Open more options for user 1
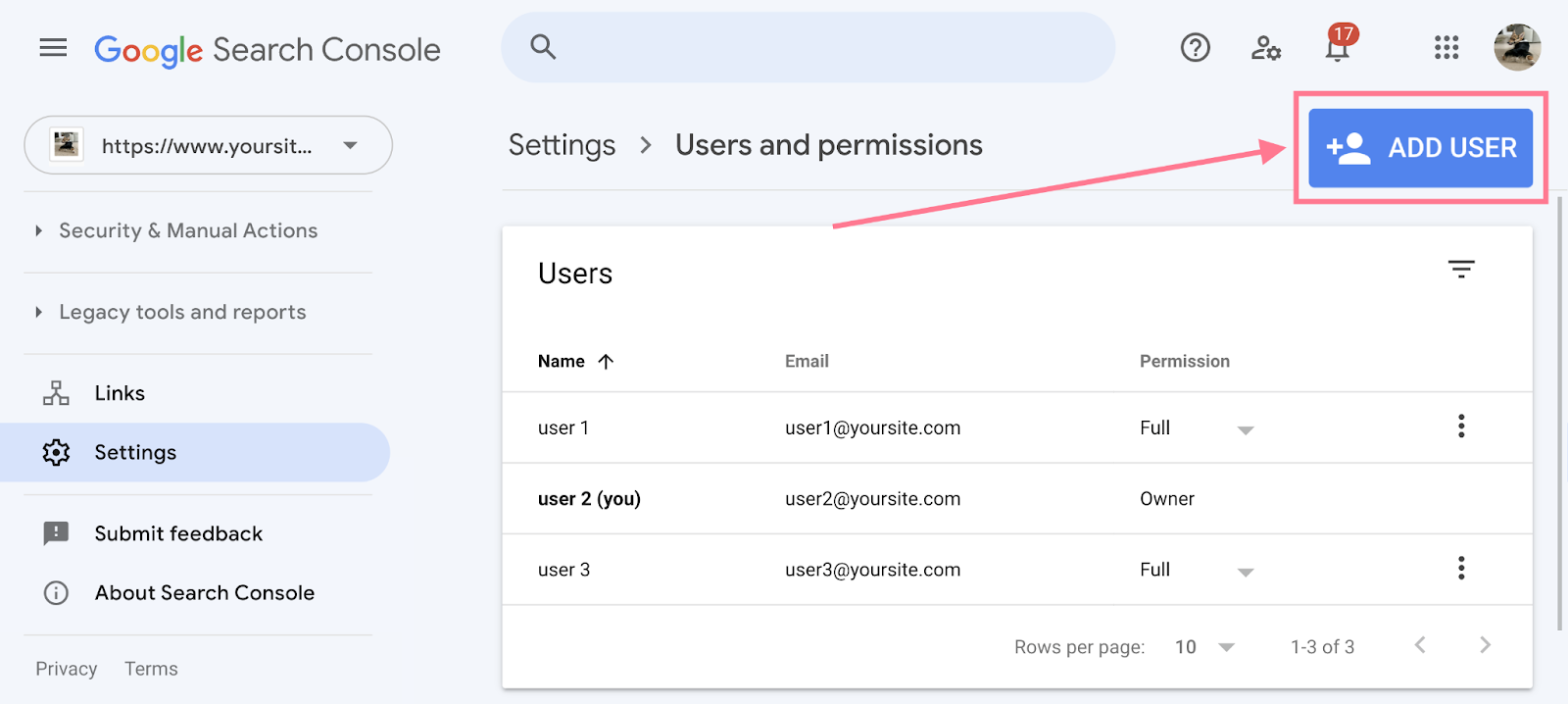This screenshot has width=1568, height=704. (1460, 427)
